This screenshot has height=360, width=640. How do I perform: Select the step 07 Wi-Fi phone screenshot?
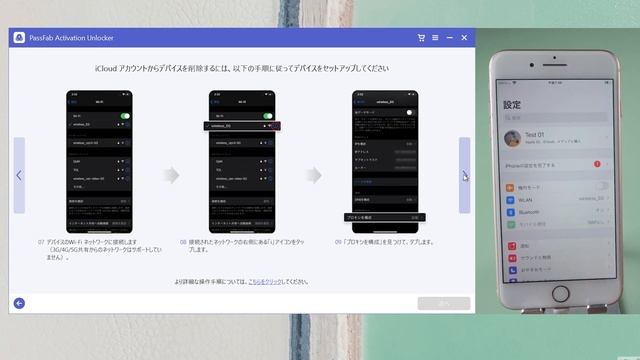click(99, 162)
